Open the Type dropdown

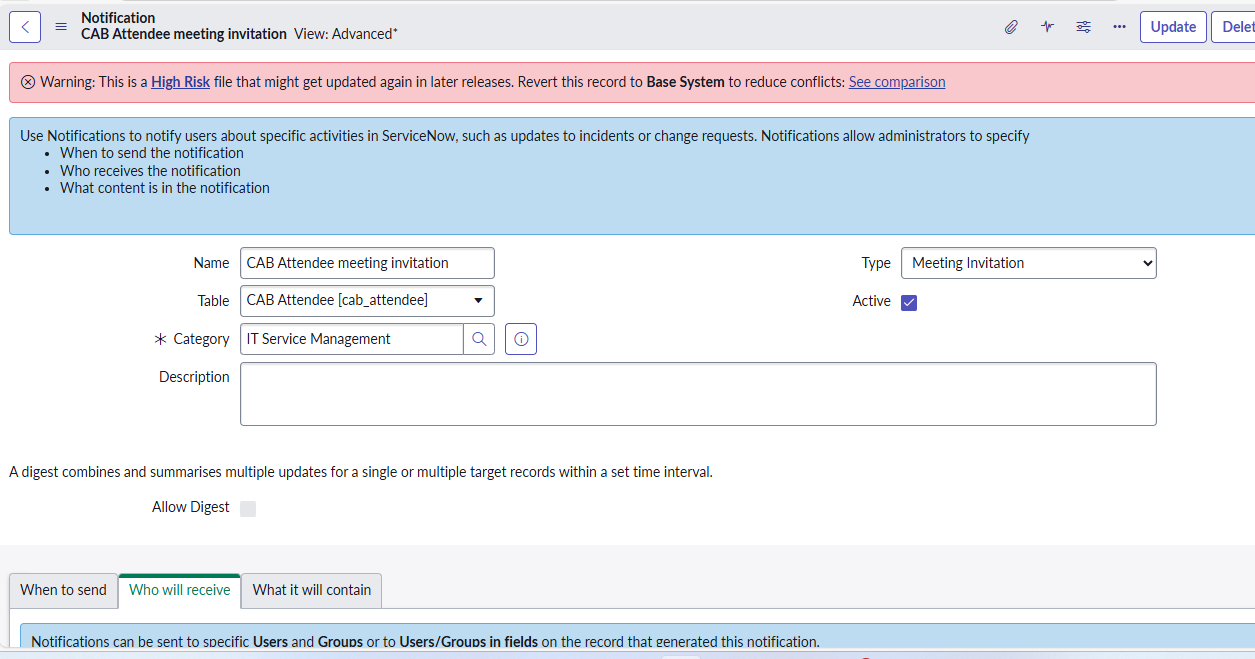point(1028,263)
